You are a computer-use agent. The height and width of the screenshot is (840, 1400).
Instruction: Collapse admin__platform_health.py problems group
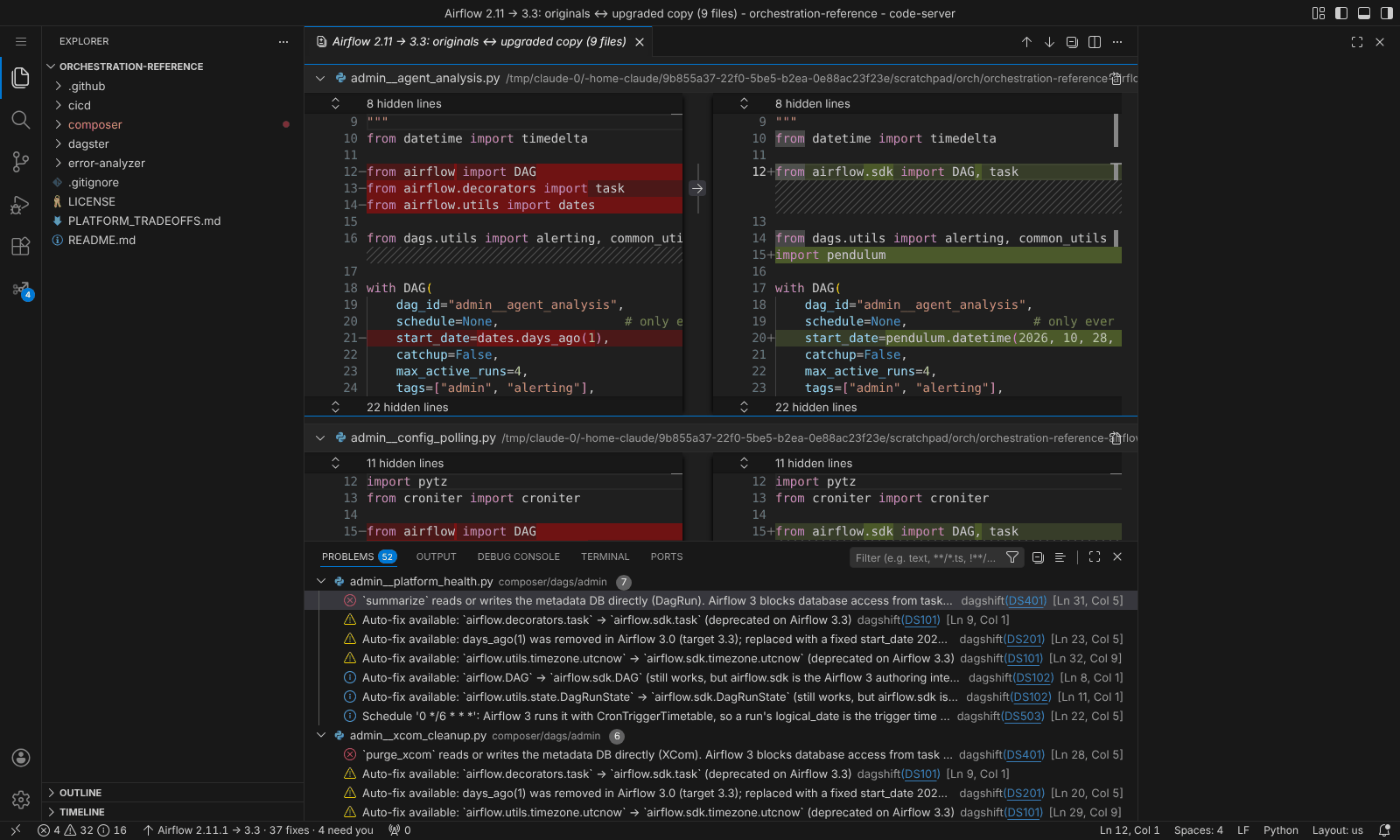point(321,581)
